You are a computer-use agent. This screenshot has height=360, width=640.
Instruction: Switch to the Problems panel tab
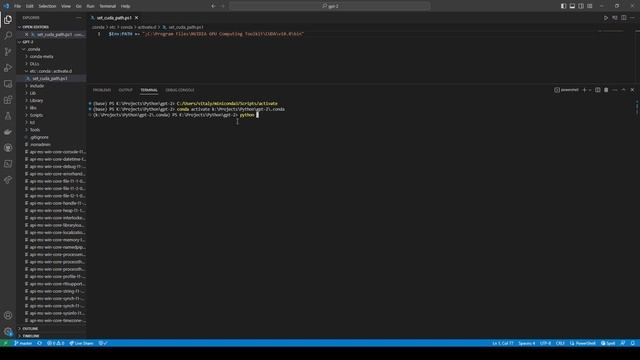tap(102, 90)
